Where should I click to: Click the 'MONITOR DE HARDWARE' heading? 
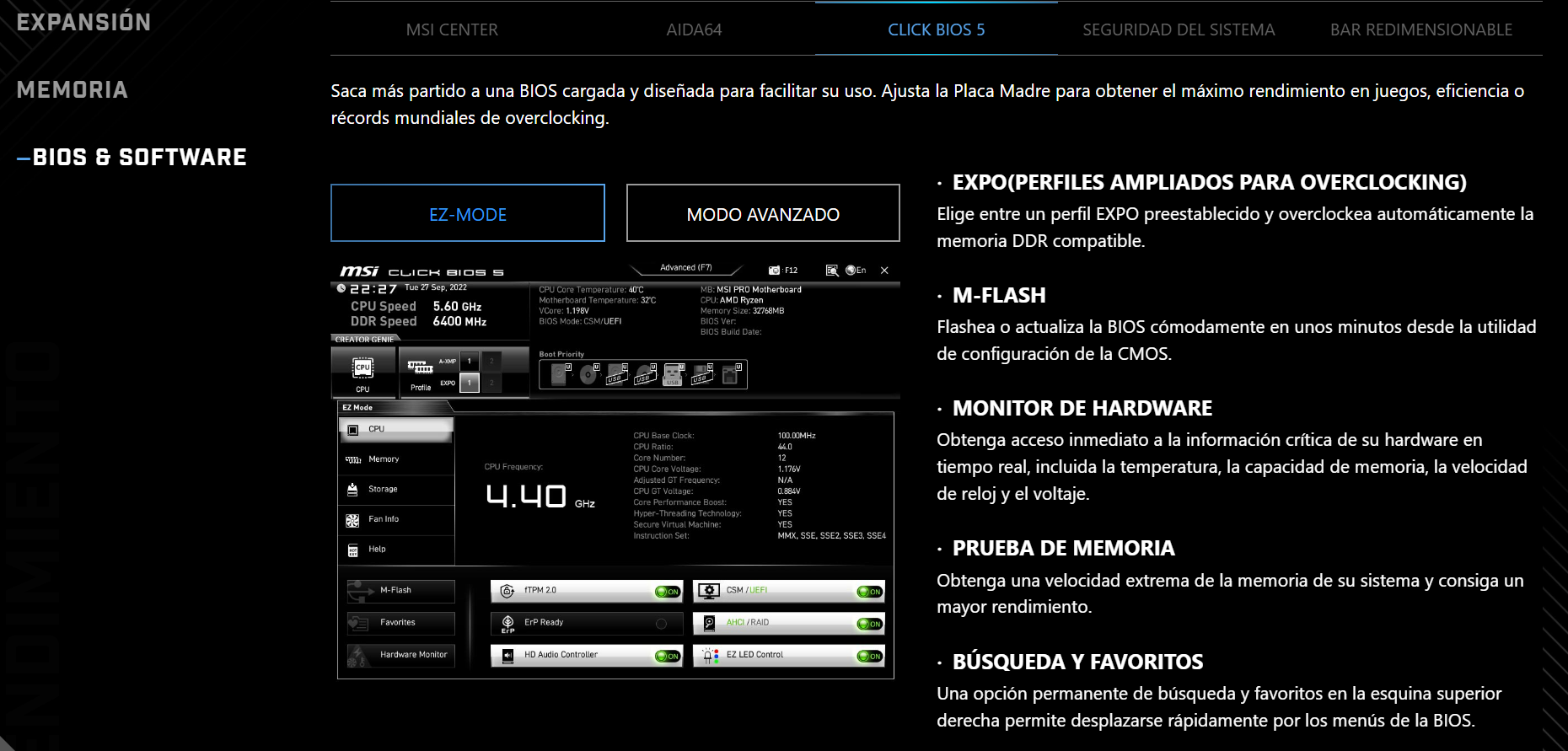pyautogui.click(x=1082, y=408)
